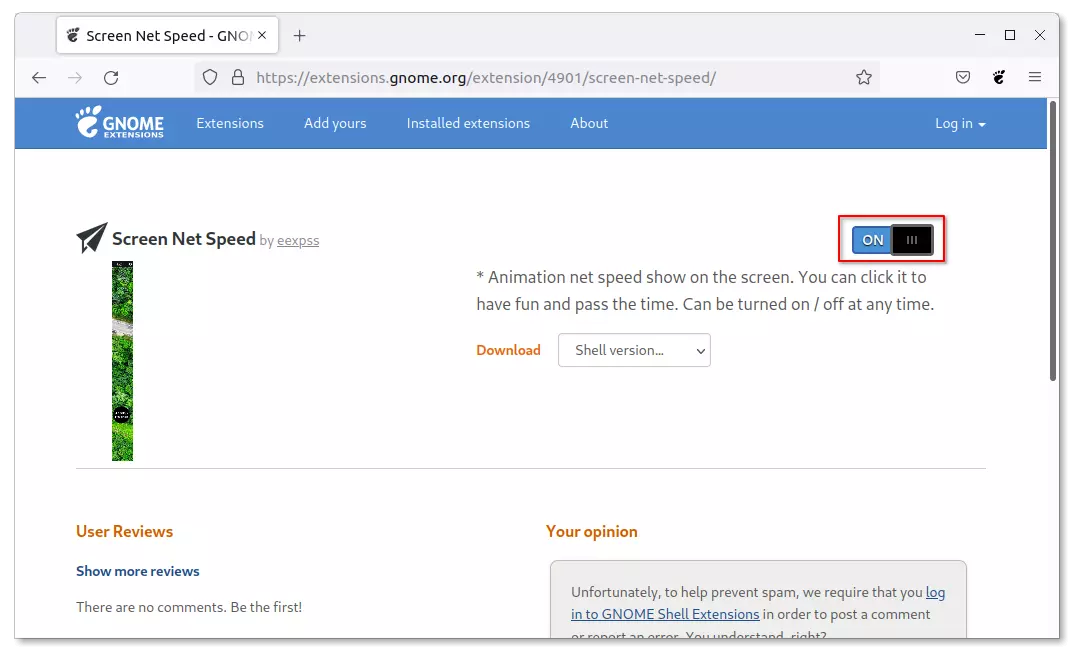This screenshot has width=1078, height=657.
Task: Click the URL address bar
Action: pyautogui.click(x=536, y=78)
